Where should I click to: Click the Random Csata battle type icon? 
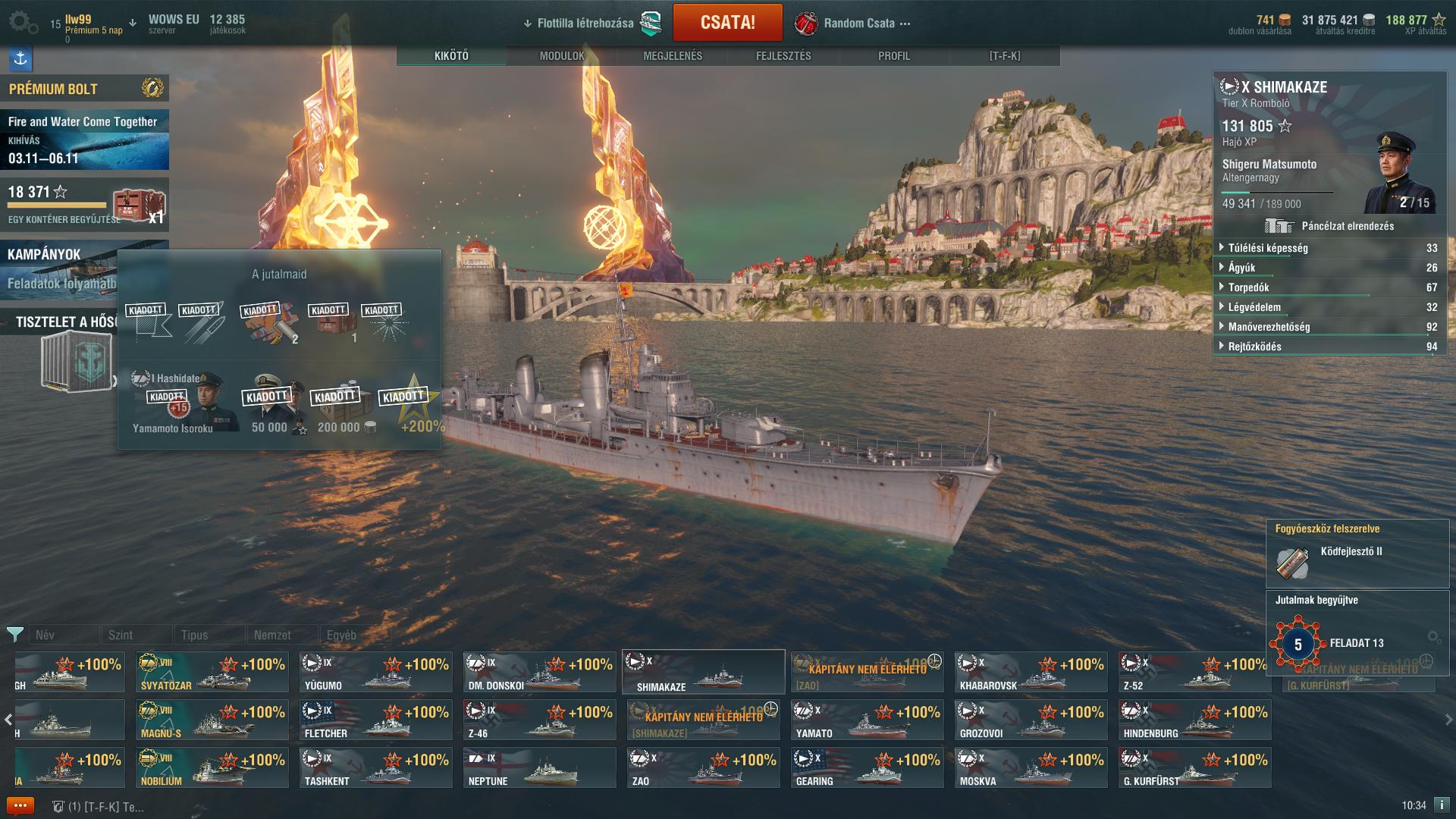[807, 24]
